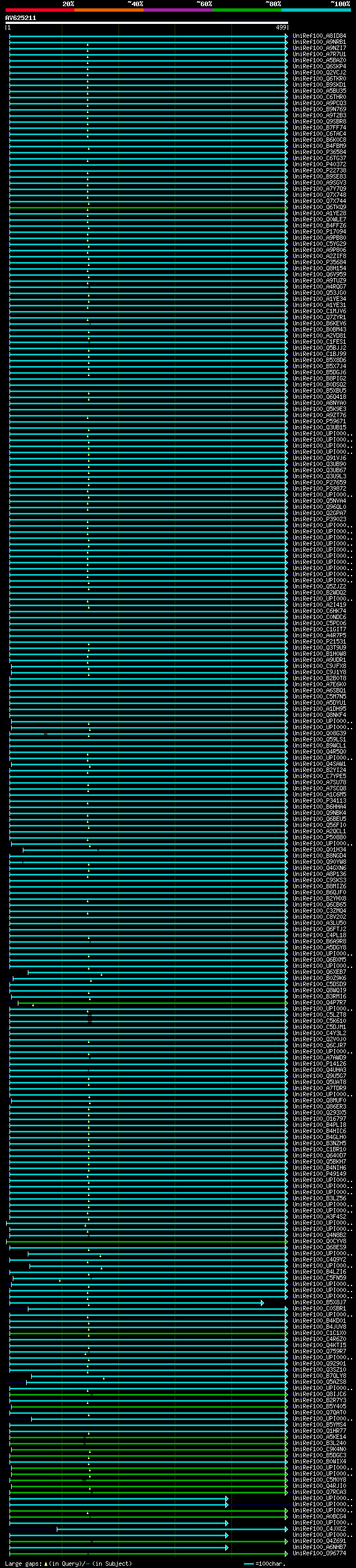This screenshot has width=356, height=1568.
Task: Click the red 20% identity legend segment
Action: (x=40, y=10)
